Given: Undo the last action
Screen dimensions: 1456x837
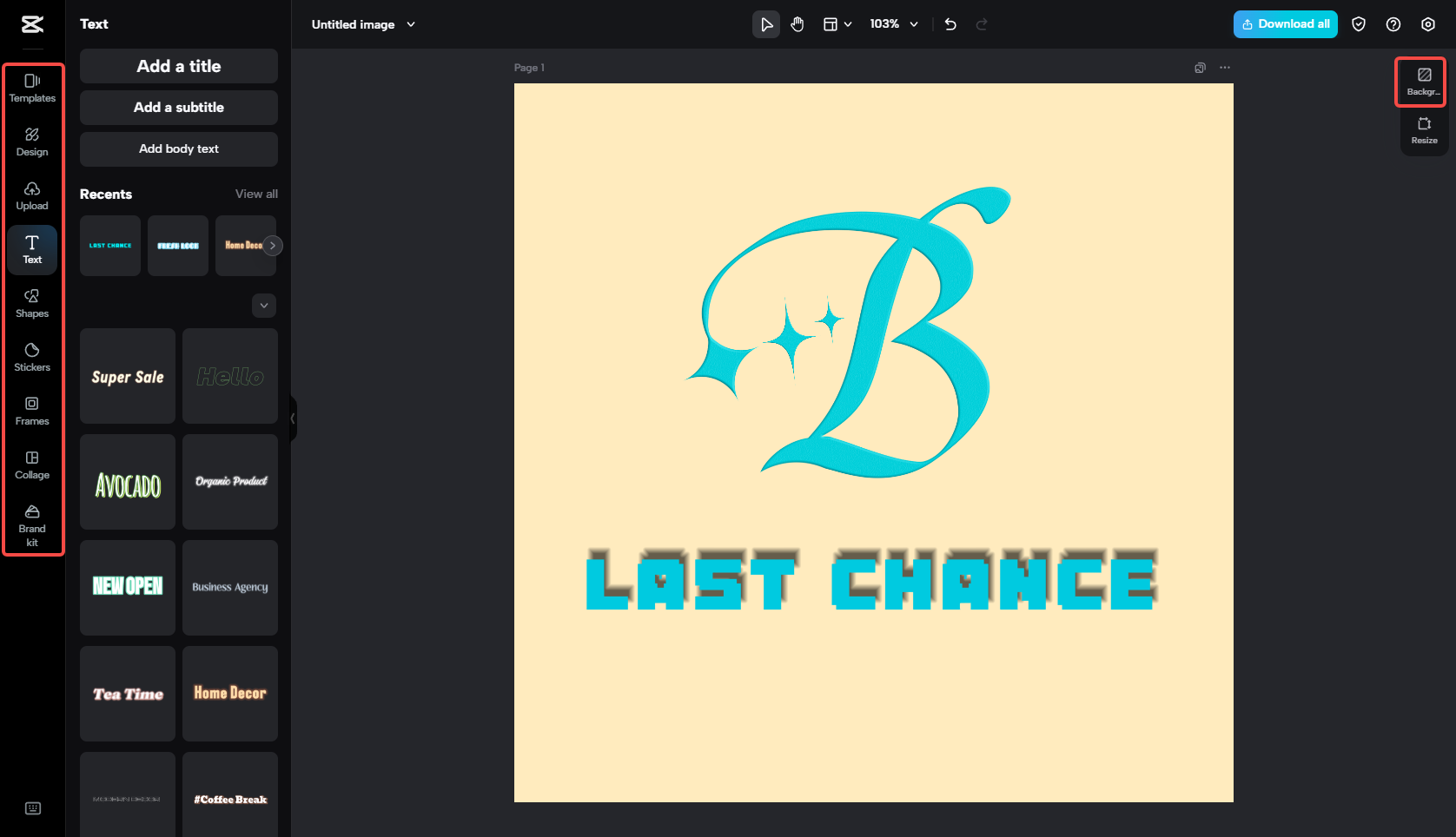Looking at the screenshot, I should click(950, 24).
